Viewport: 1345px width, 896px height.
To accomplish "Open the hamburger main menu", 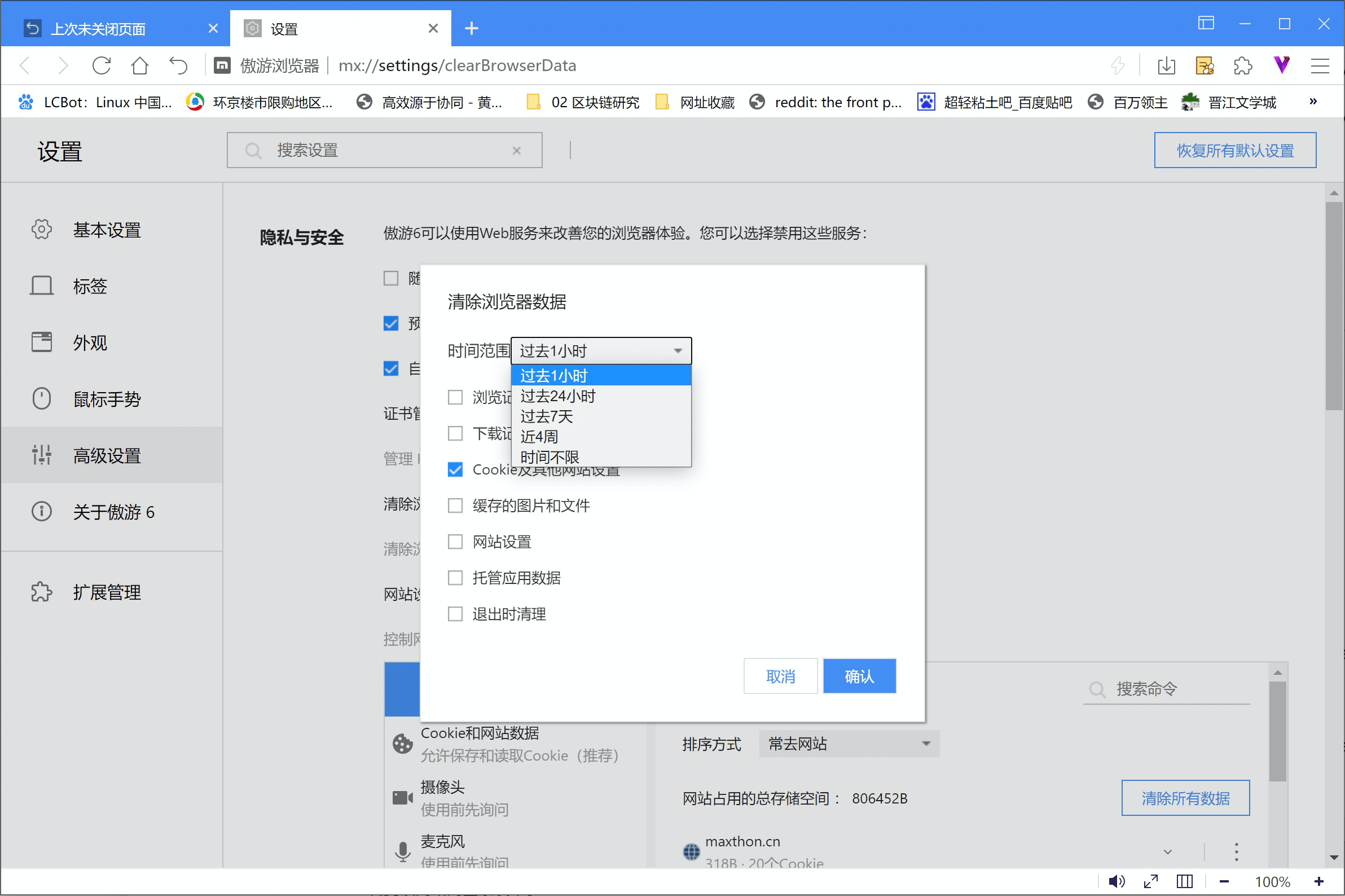I will pyautogui.click(x=1320, y=65).
